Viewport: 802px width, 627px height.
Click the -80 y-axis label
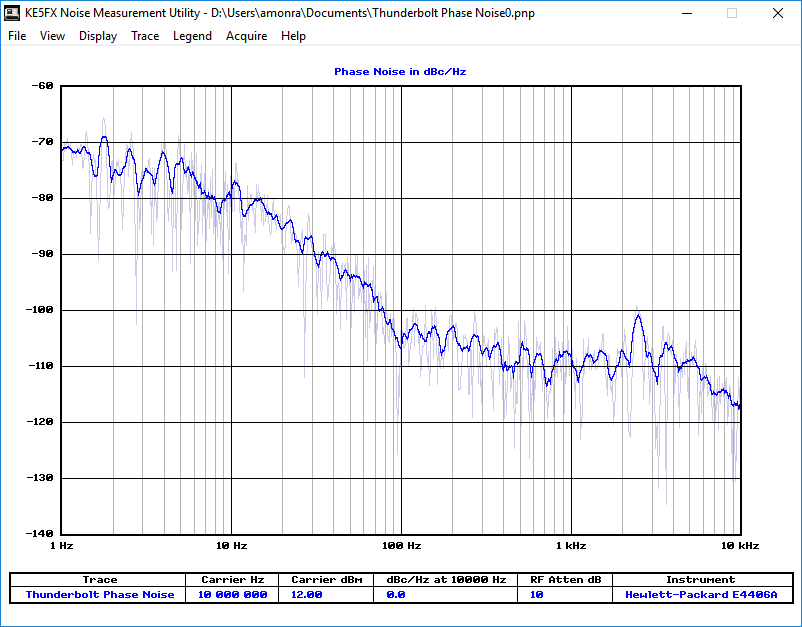[x=42, y=198]
